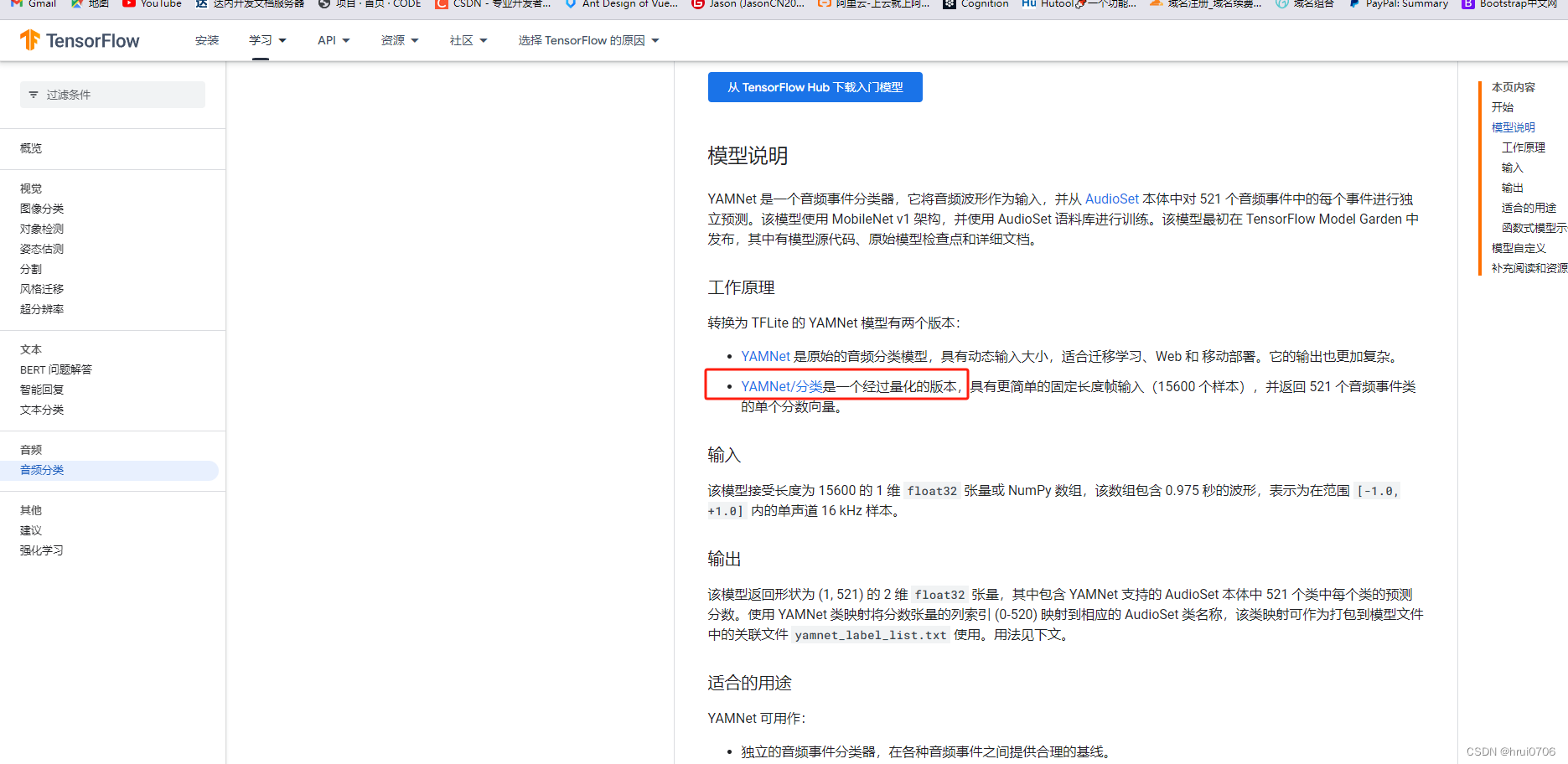
Task: Select 音频分类 in the sidebar
Action: pos(110,470)
